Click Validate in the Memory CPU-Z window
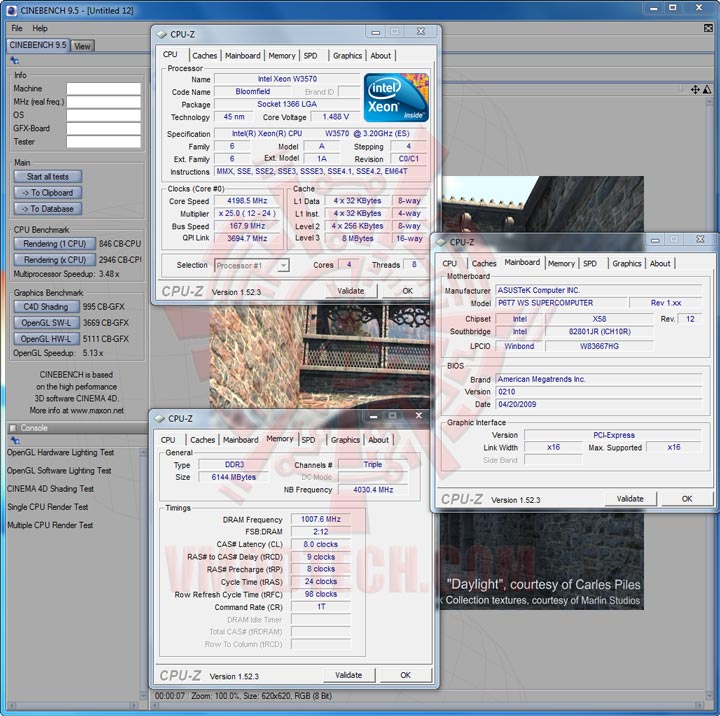Viewport: 720px width, 716px height. (x=349, y=675)
